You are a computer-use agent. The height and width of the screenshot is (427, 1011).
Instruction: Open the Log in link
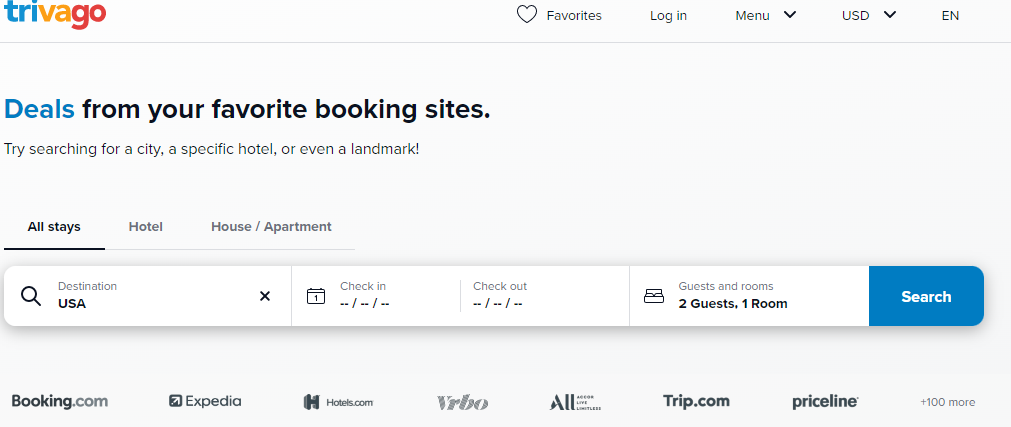pos(668,15)
